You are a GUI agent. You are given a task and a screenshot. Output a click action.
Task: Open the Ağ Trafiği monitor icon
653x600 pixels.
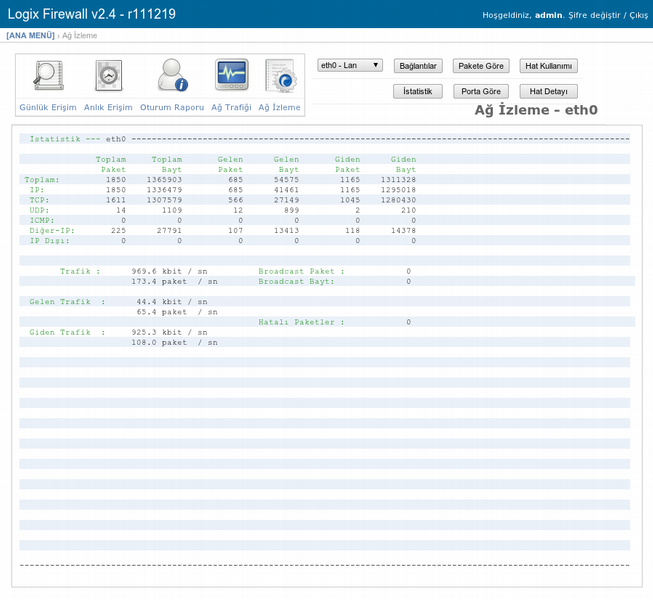(232, 75)
